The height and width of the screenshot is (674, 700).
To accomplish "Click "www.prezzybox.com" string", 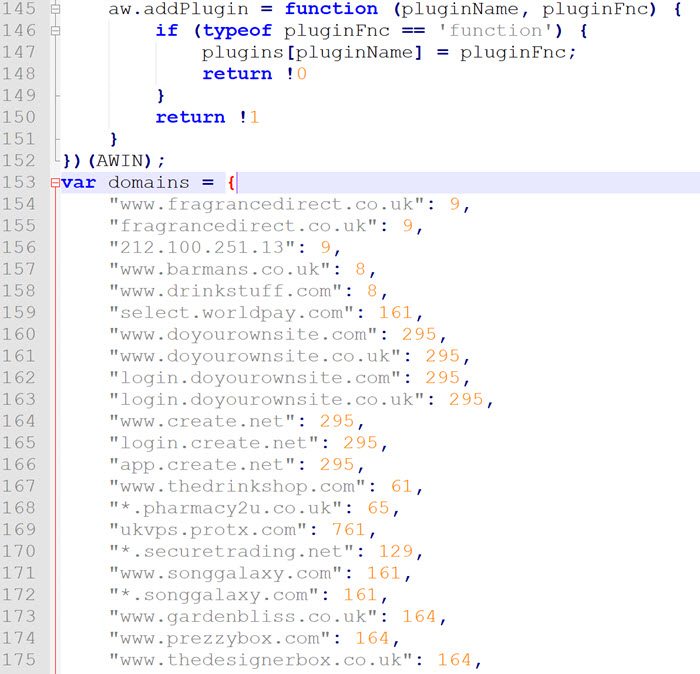I will (x=219, y=638).
